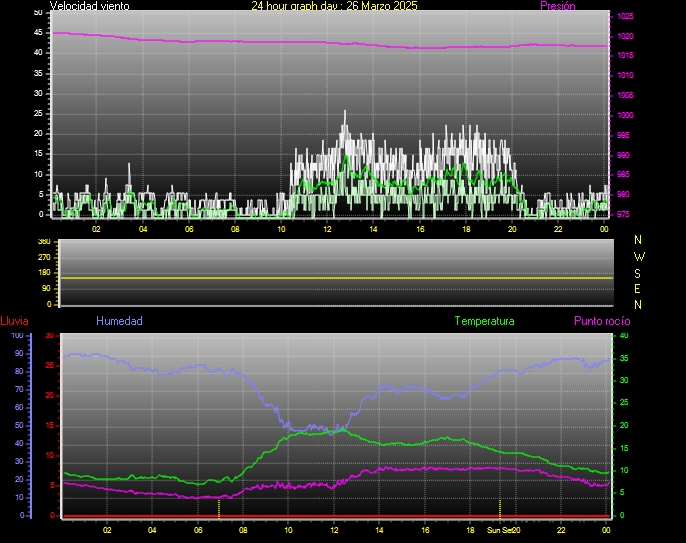Viewport: 686px width, 543px height.
Task: Click the "25" value on the red rain axis
Action: (x=49, y=365)
